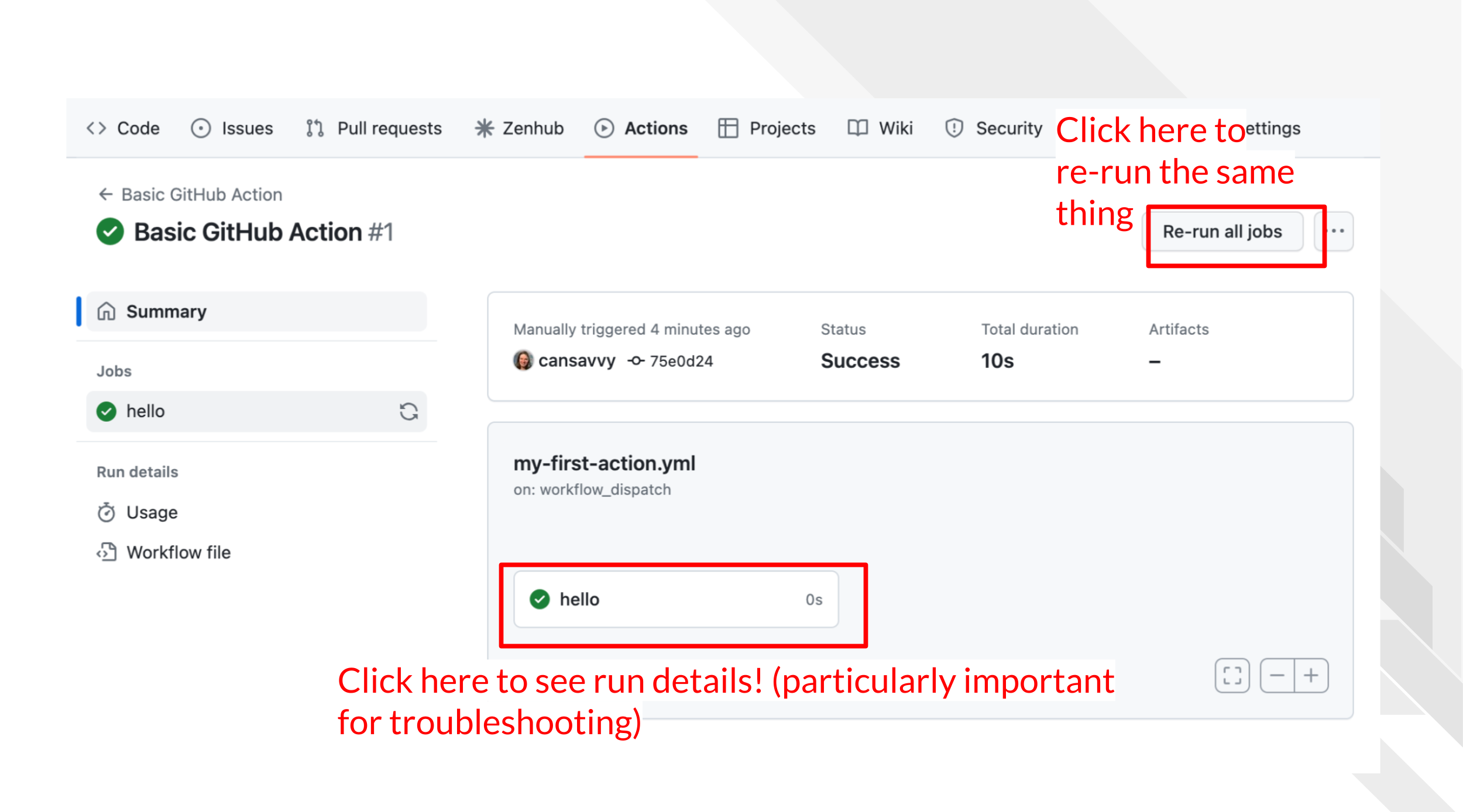
Task: Click 'Manually triggered 4 minutes ago' text
Action: [632, 329]
